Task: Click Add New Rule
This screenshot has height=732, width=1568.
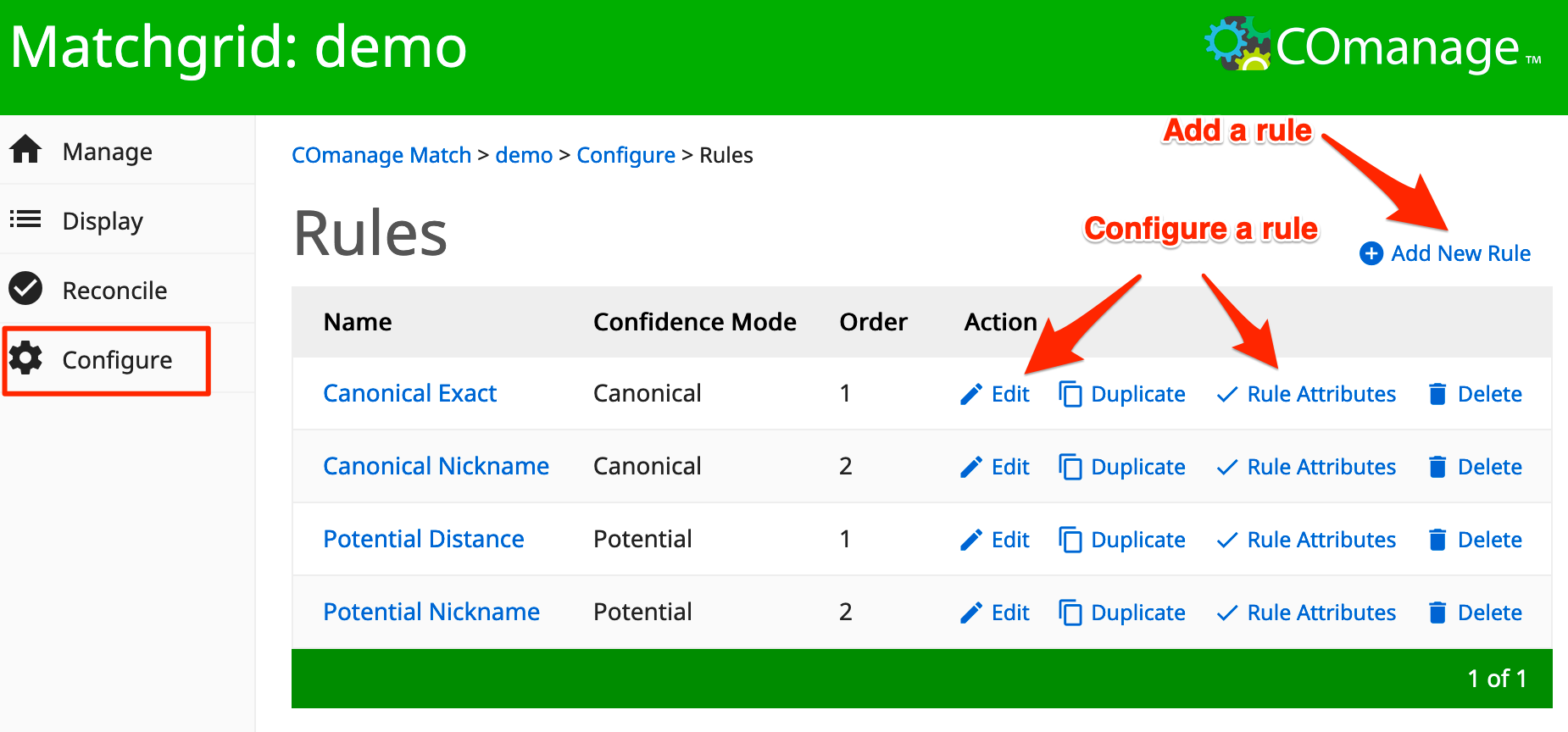Action: pos(1460,252)
